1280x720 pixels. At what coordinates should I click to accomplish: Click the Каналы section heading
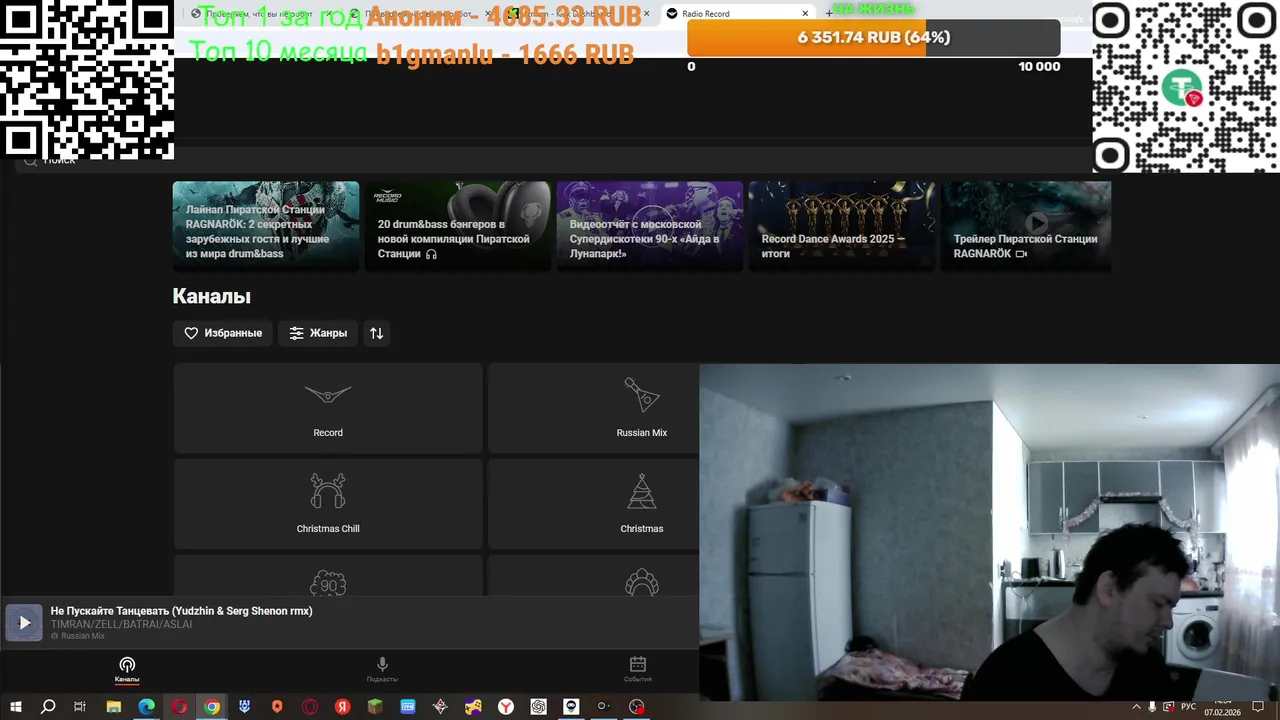point(211,296)
